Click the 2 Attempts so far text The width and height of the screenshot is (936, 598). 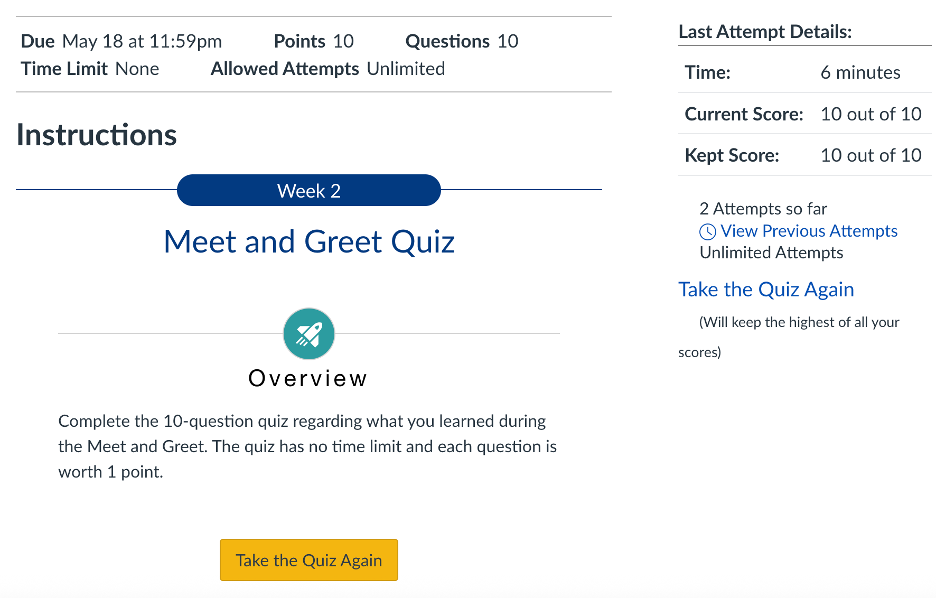[x=763, y=209]
